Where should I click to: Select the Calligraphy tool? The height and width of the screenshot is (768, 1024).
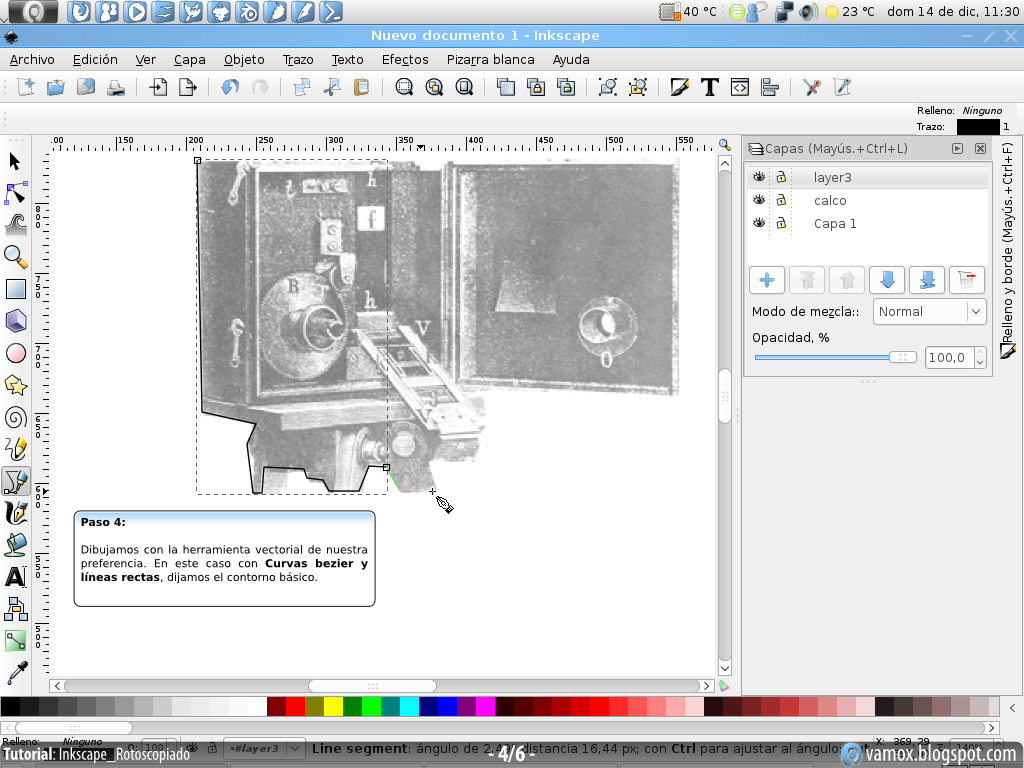16,513
